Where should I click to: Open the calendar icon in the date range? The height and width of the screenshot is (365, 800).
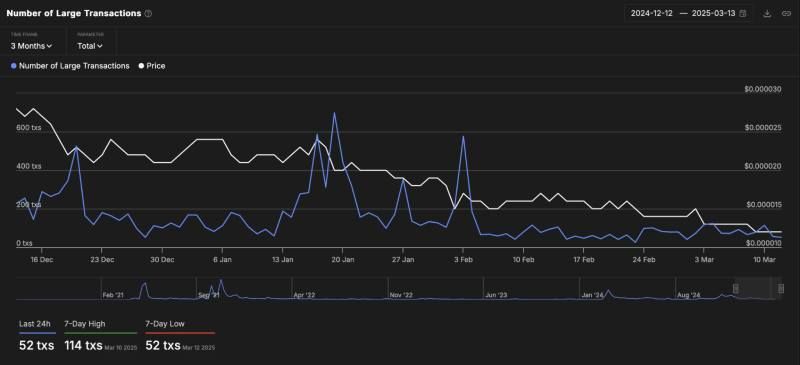pyautogui.click(x=743, y=14)
